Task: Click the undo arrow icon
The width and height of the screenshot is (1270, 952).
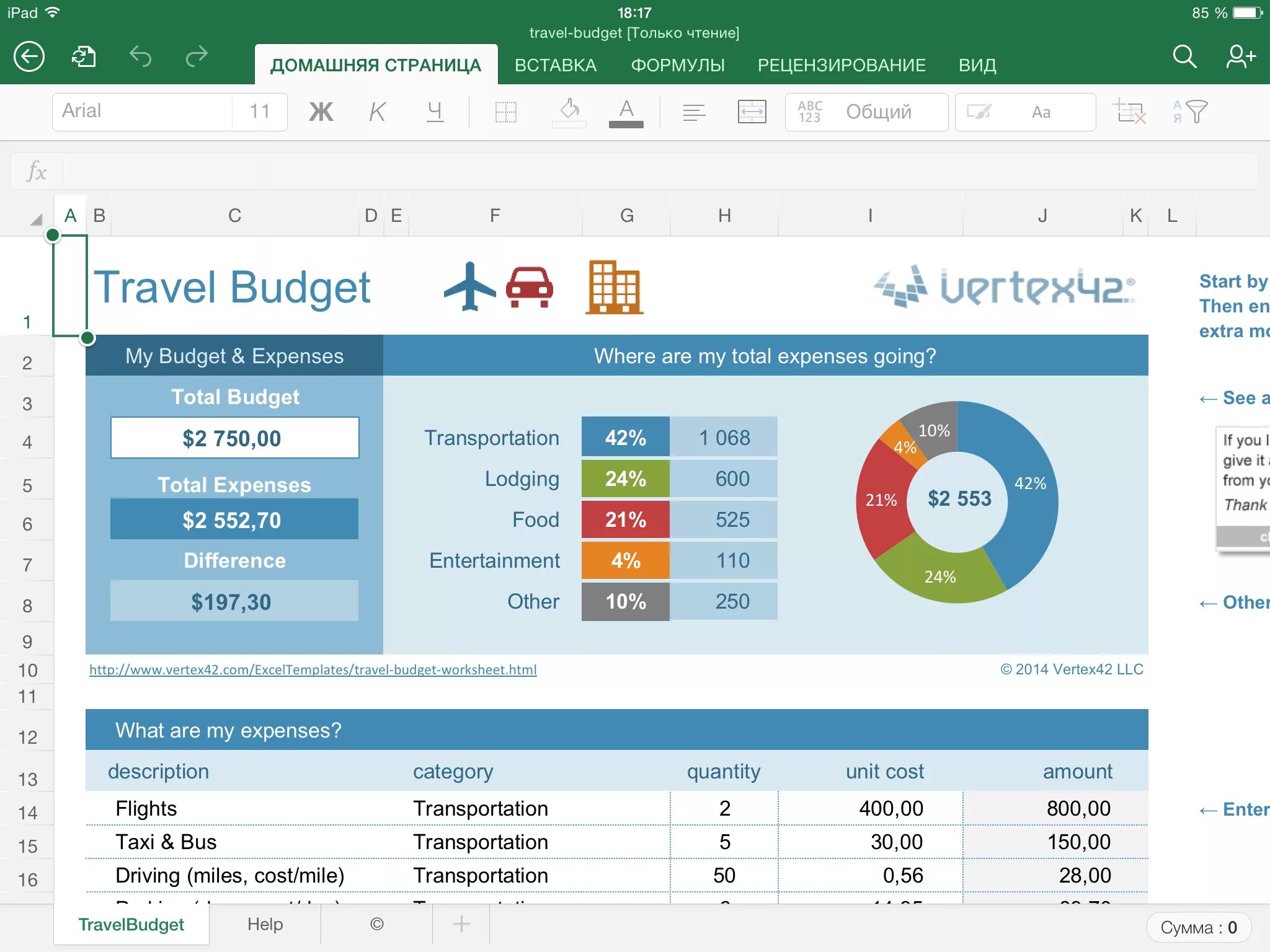Action: pos(140,57)
